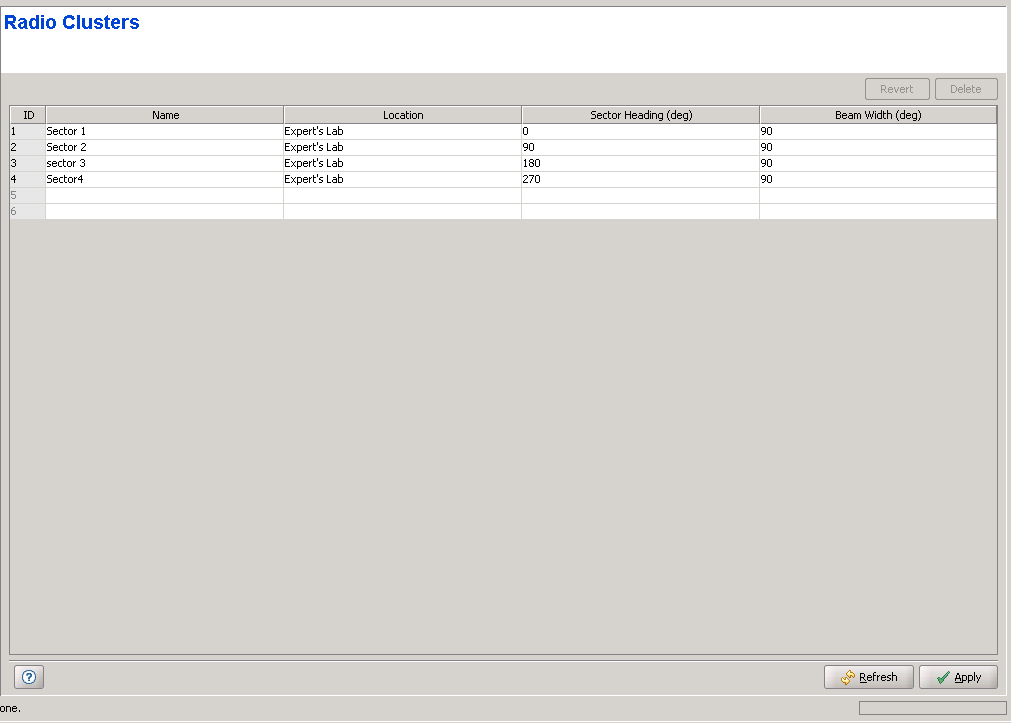Click the Apply button
This screenshot has height=723, width=1011.
[957, 677]
